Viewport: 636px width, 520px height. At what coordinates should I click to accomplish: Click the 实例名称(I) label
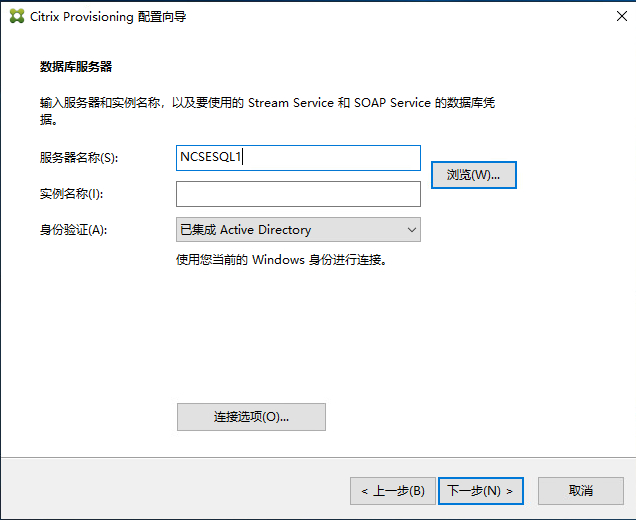[71, 194]
